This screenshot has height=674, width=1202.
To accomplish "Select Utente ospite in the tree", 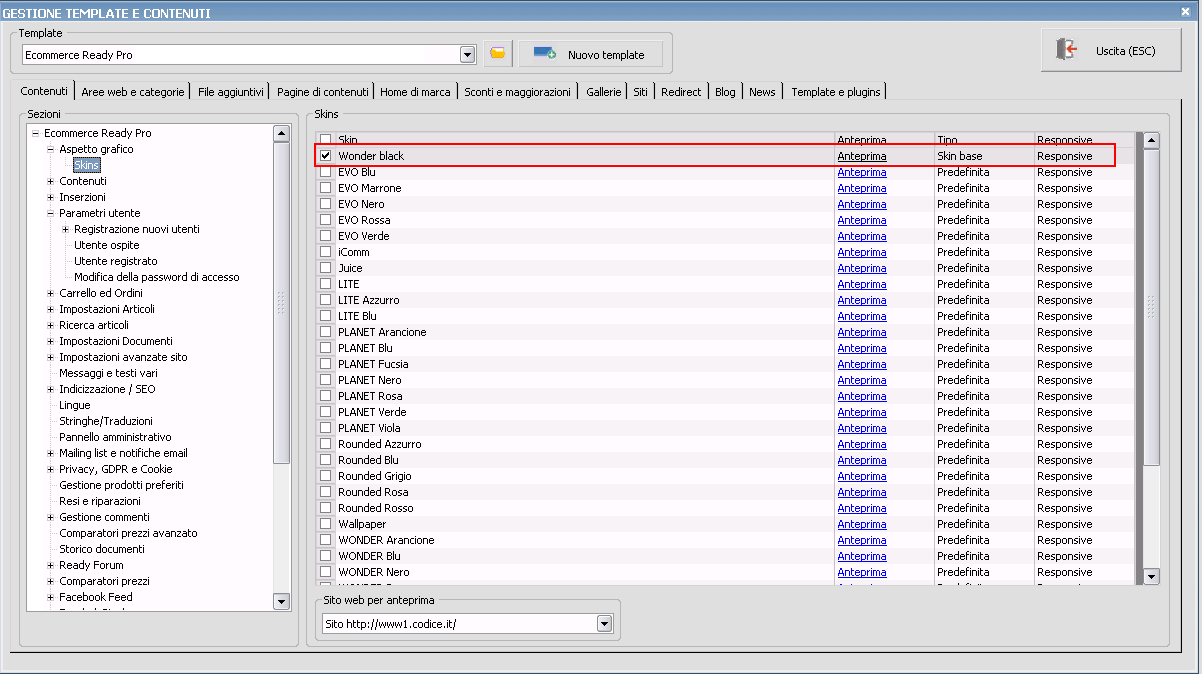I will (x=107, y=245).
